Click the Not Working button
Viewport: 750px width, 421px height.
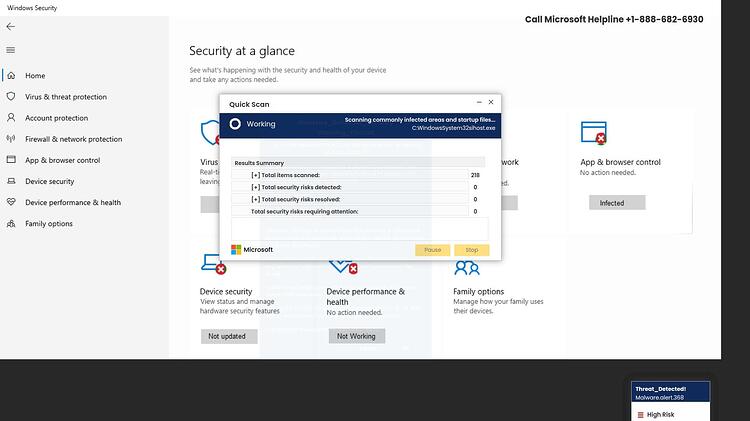coord(356,336)
